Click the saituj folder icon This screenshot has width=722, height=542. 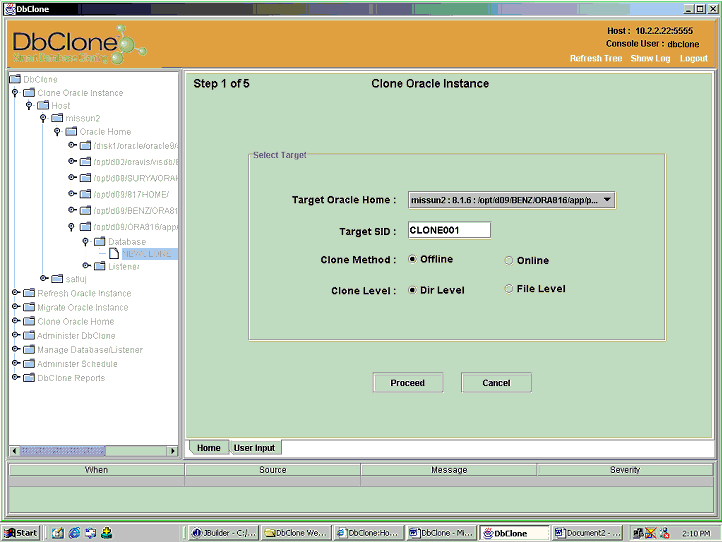pyautogui.click(x=57, y=279)
